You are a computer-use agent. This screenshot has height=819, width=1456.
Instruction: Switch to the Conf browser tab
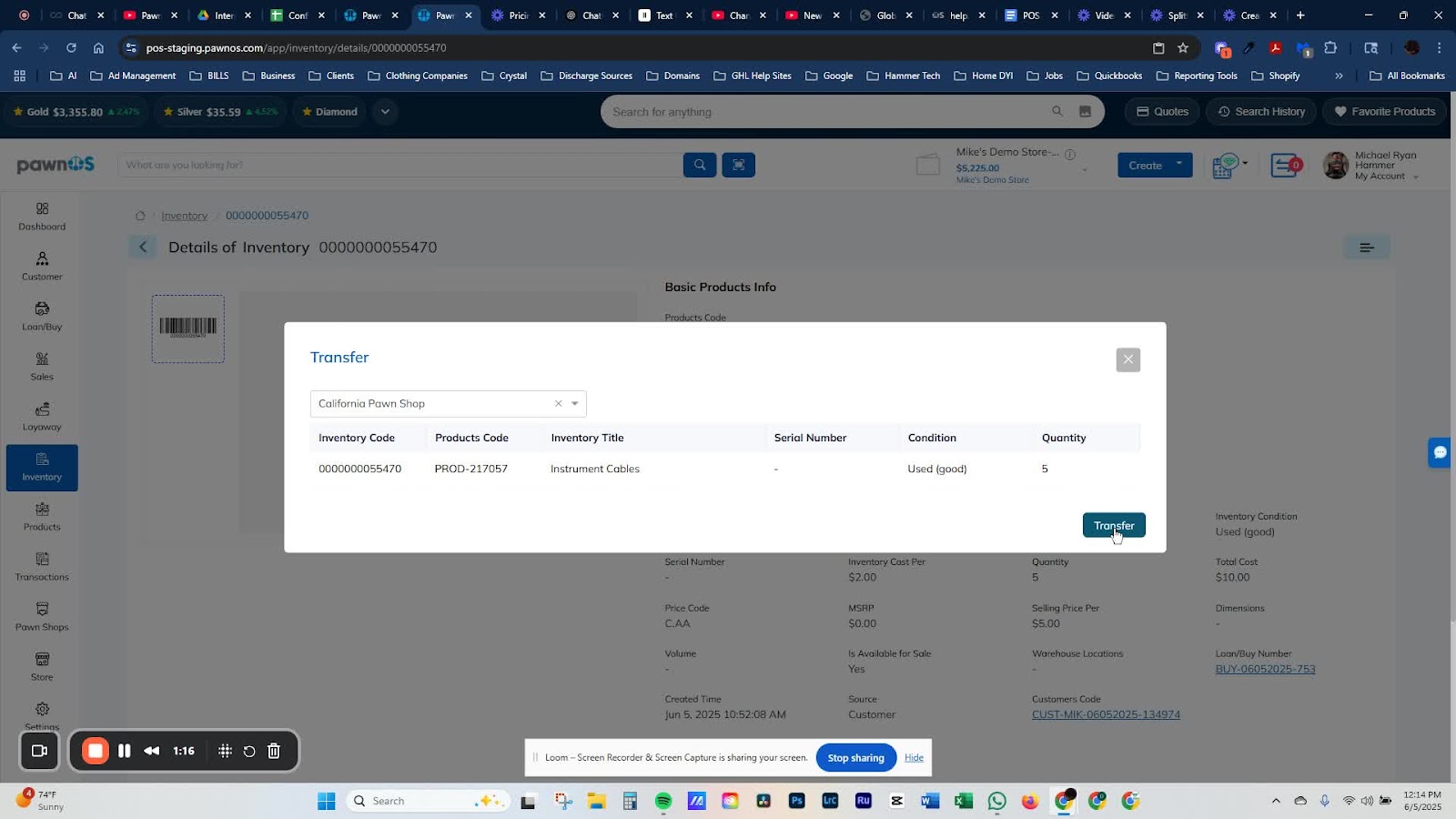pos(298,15)
